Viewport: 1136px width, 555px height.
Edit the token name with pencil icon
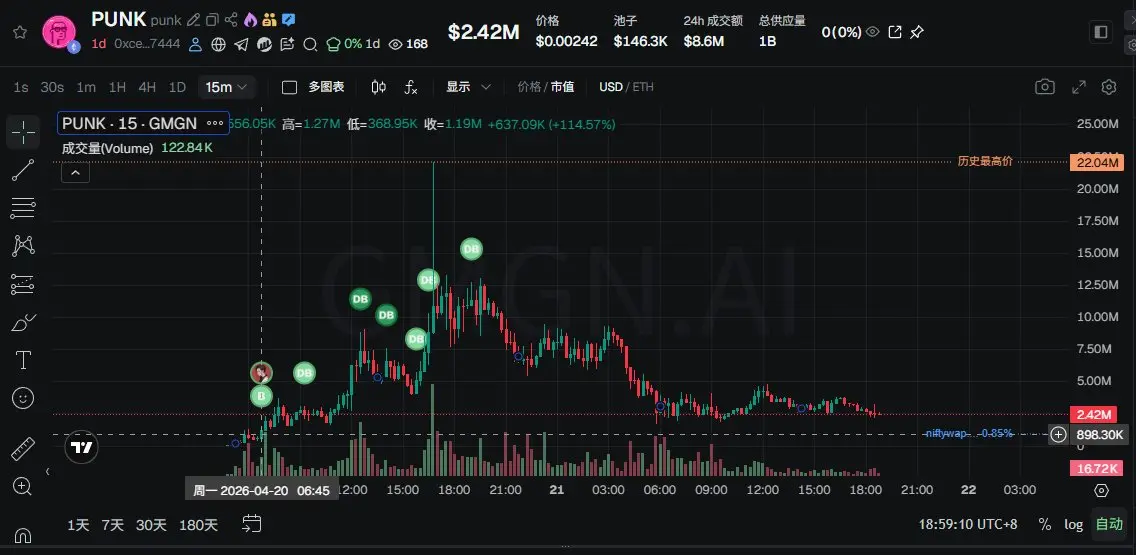pyautogui.click(x=193, y=20)
